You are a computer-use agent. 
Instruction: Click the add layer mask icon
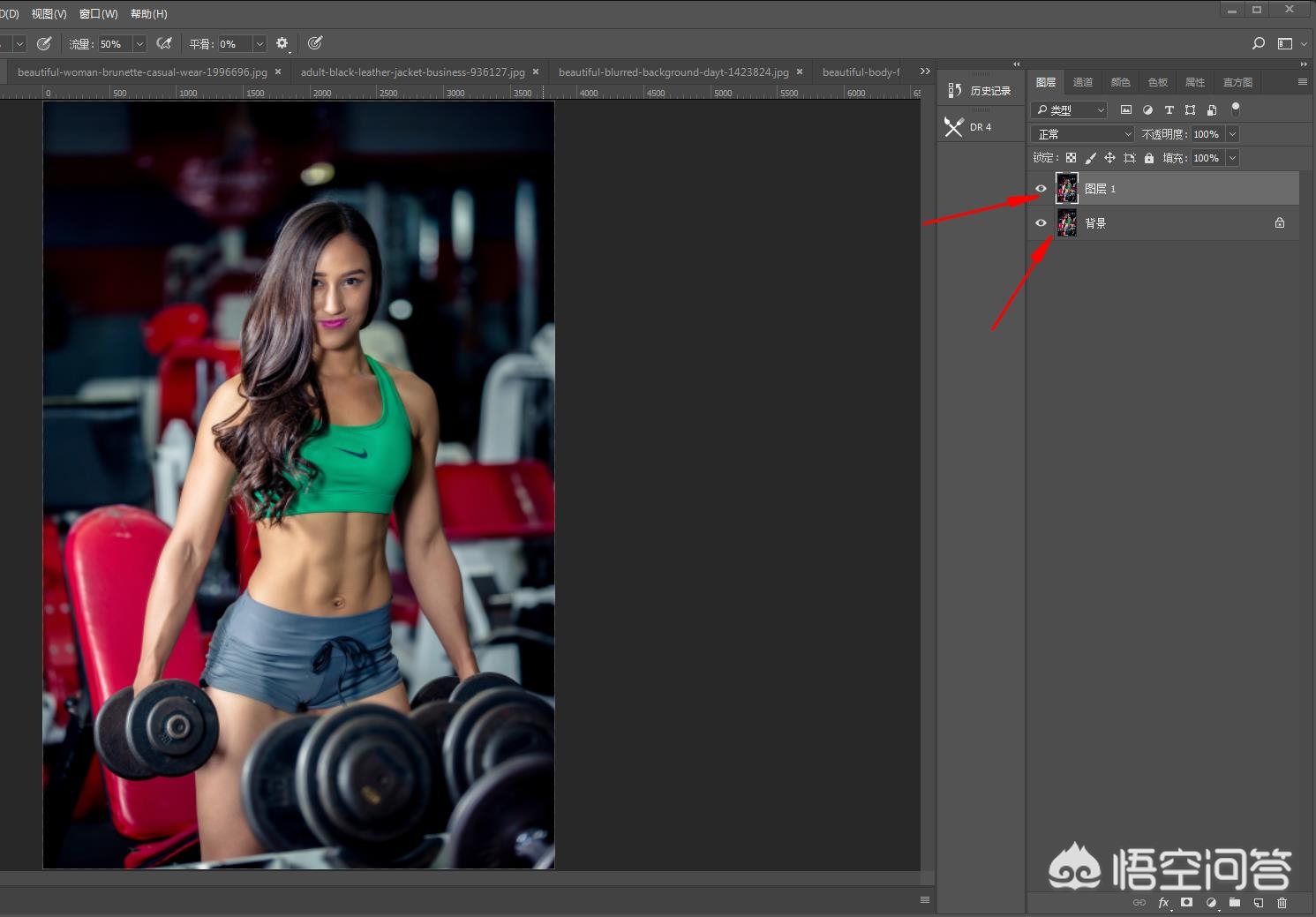pos(1187,902)
